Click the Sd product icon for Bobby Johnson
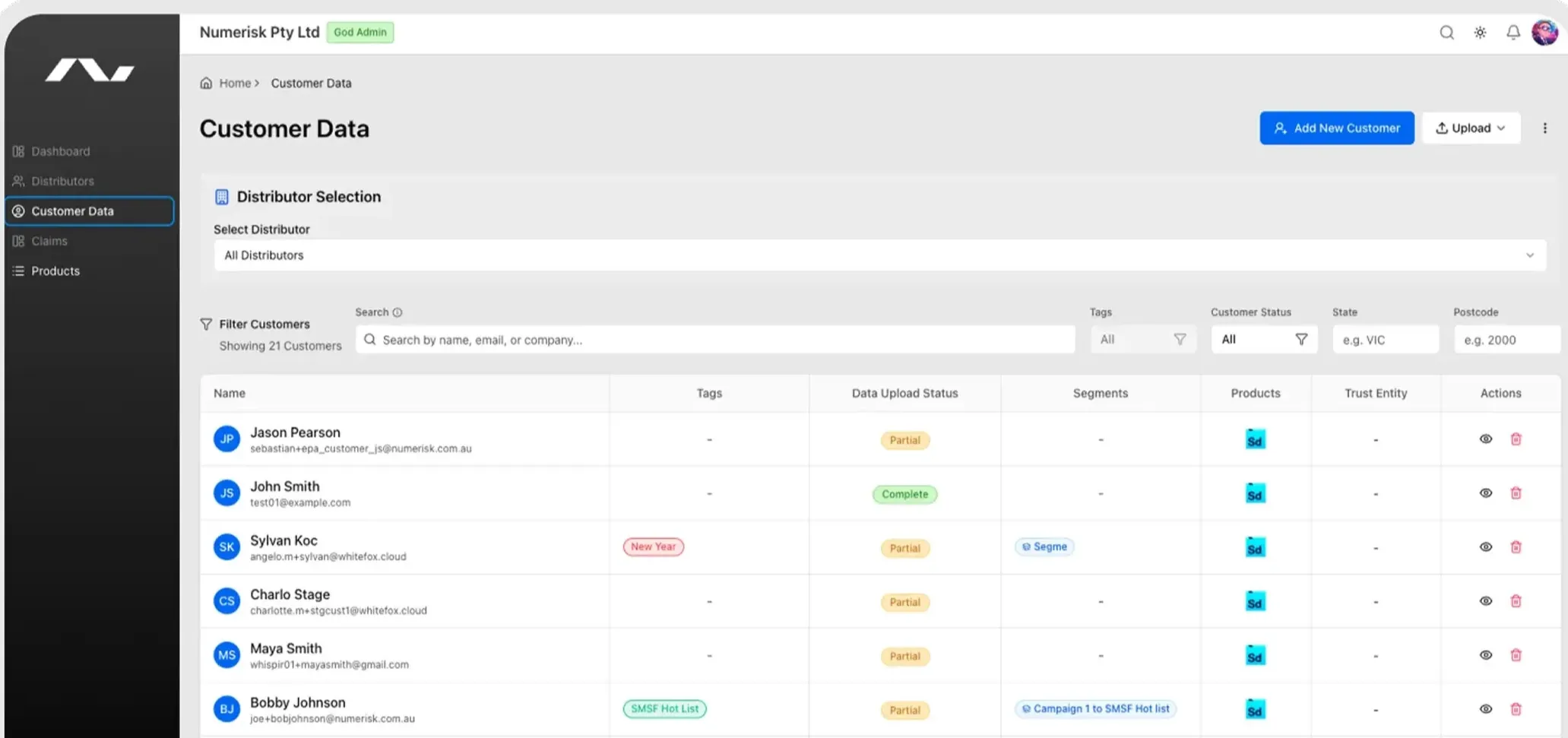Viewport: 1568px width, 738px height. click(x=1256, y=710)
